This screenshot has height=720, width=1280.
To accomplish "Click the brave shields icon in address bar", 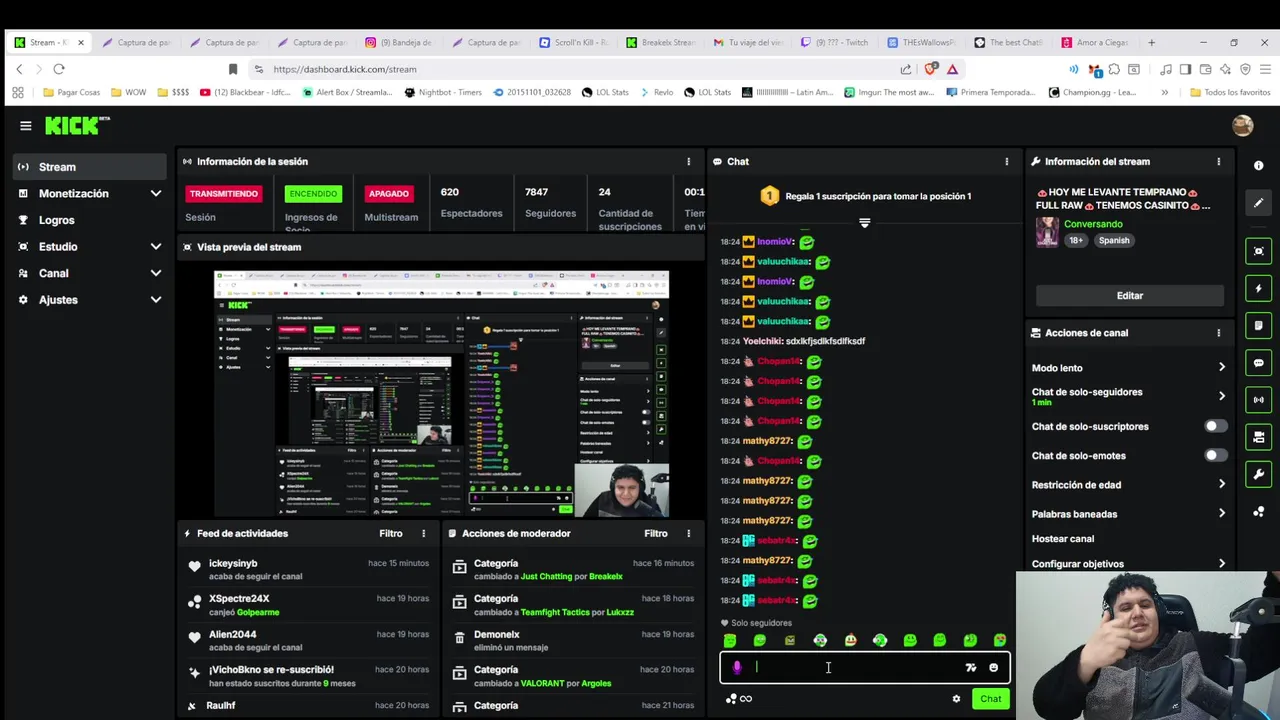I will [x=931, y=69].
